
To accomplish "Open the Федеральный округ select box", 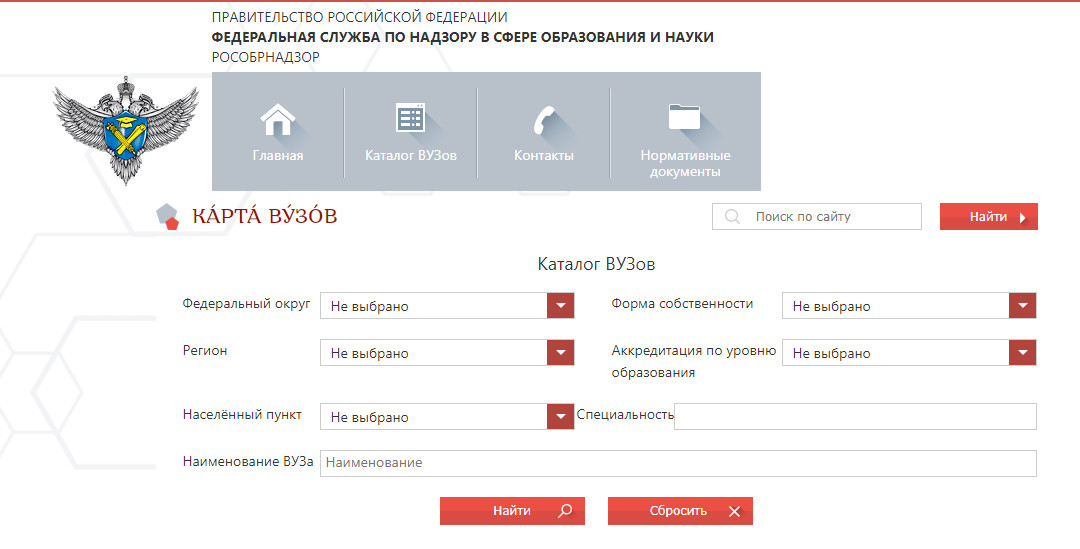I will (447, 306).
